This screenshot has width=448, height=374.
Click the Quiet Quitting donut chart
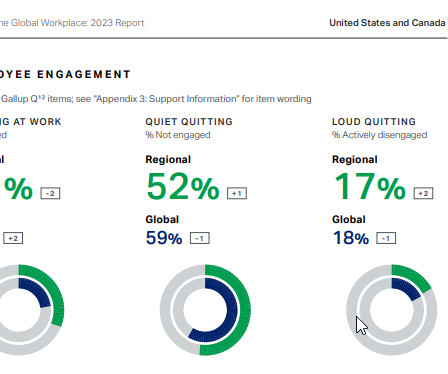click(x=205, y=310)
